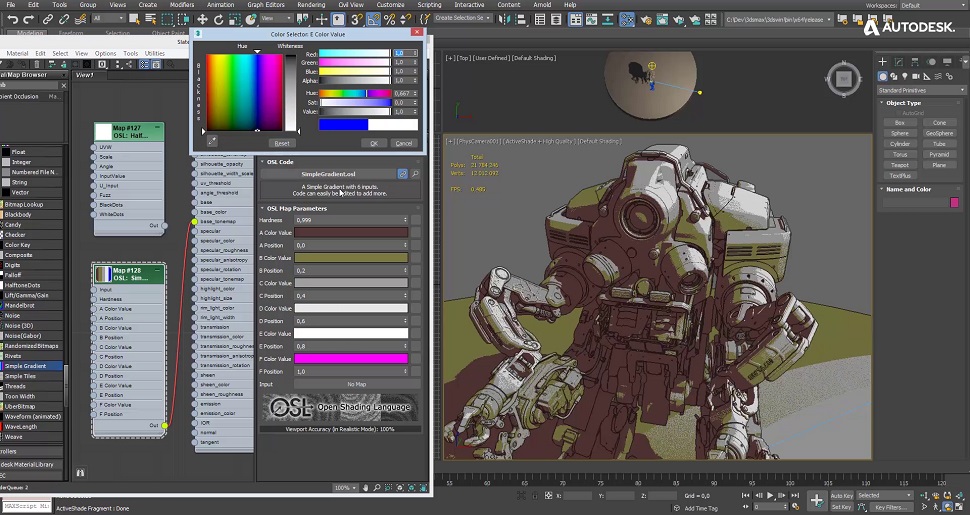Click the magenta F Color Value swatch
This screenshot has width=970, height=515.
tap(350, 358)
